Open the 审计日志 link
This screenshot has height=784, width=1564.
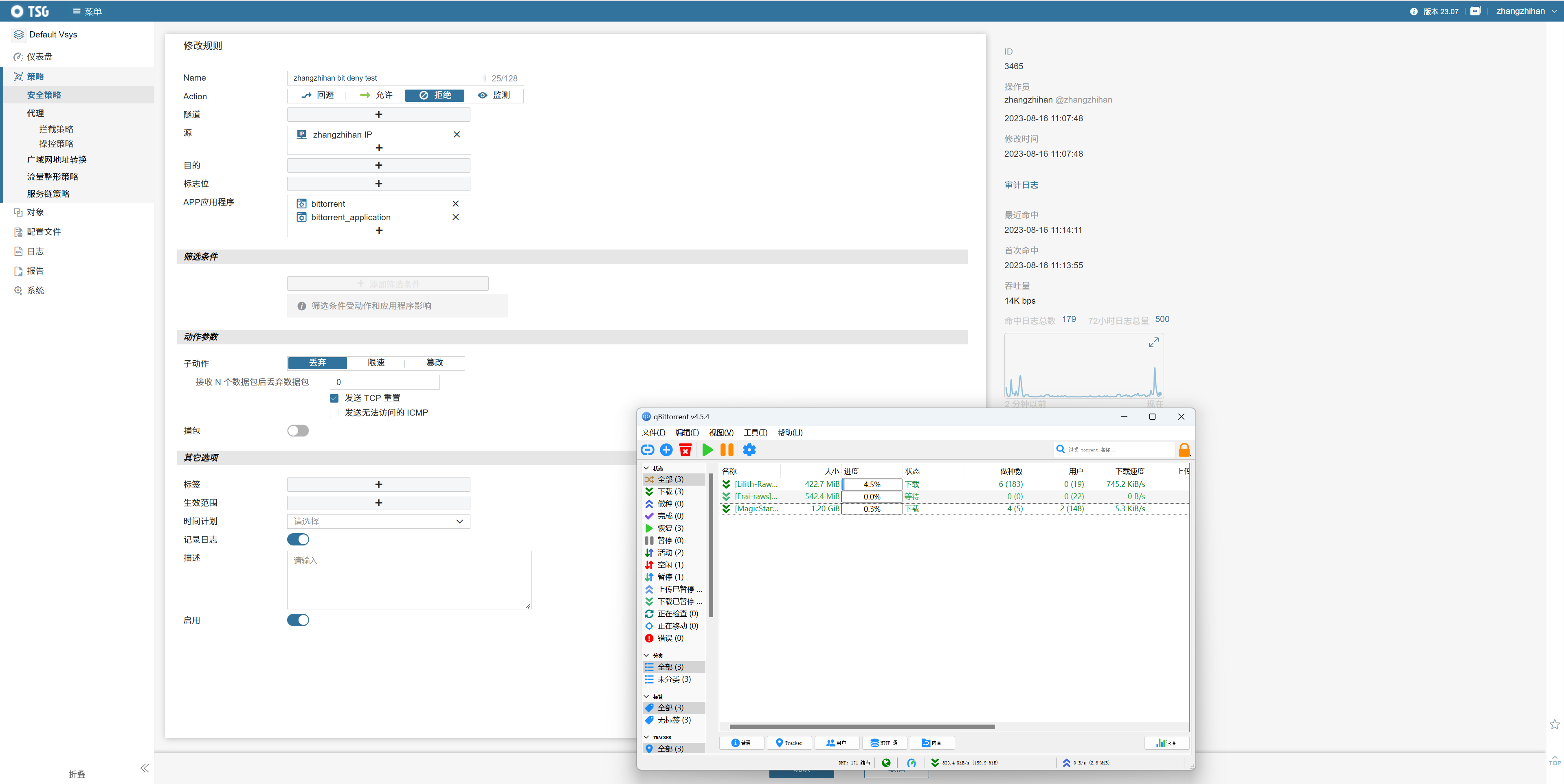[x=1021, y=185]
